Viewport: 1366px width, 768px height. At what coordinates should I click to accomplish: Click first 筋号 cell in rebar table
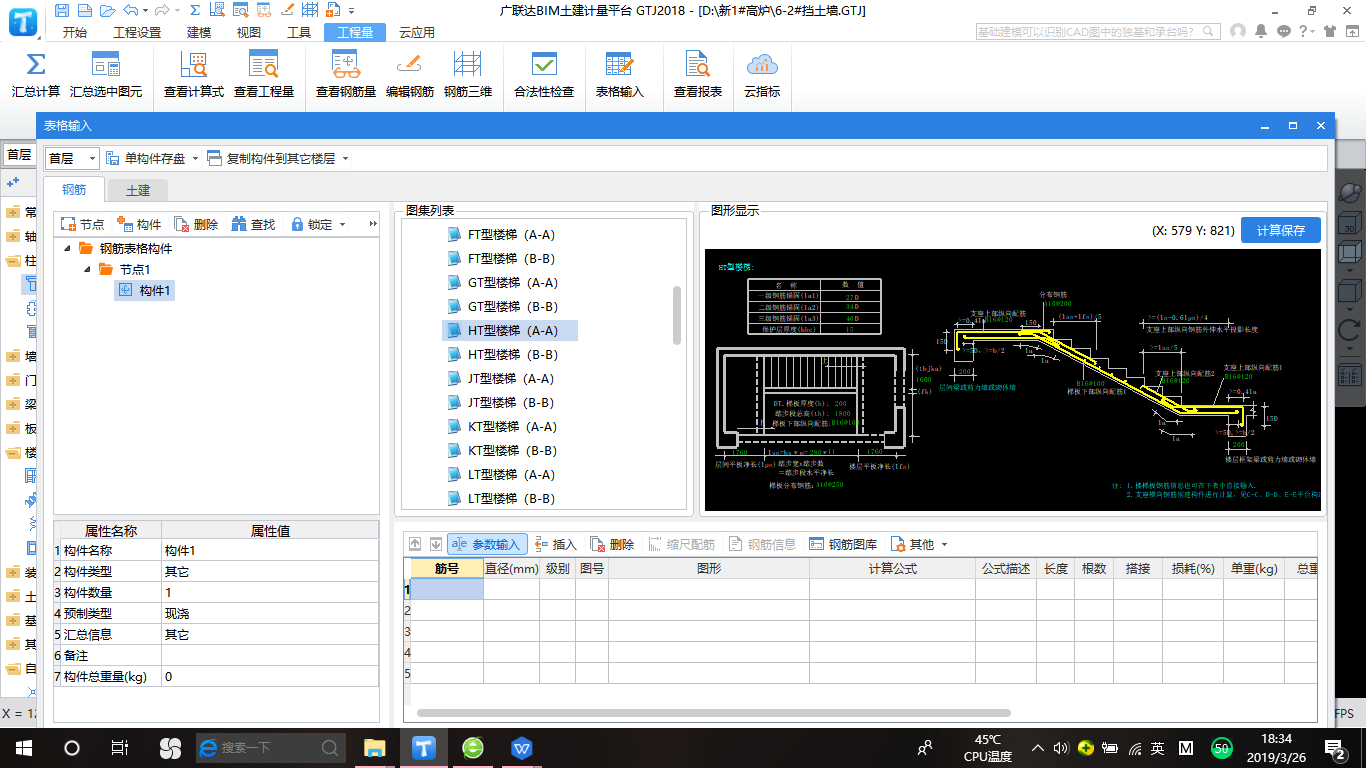coord(447,590)
